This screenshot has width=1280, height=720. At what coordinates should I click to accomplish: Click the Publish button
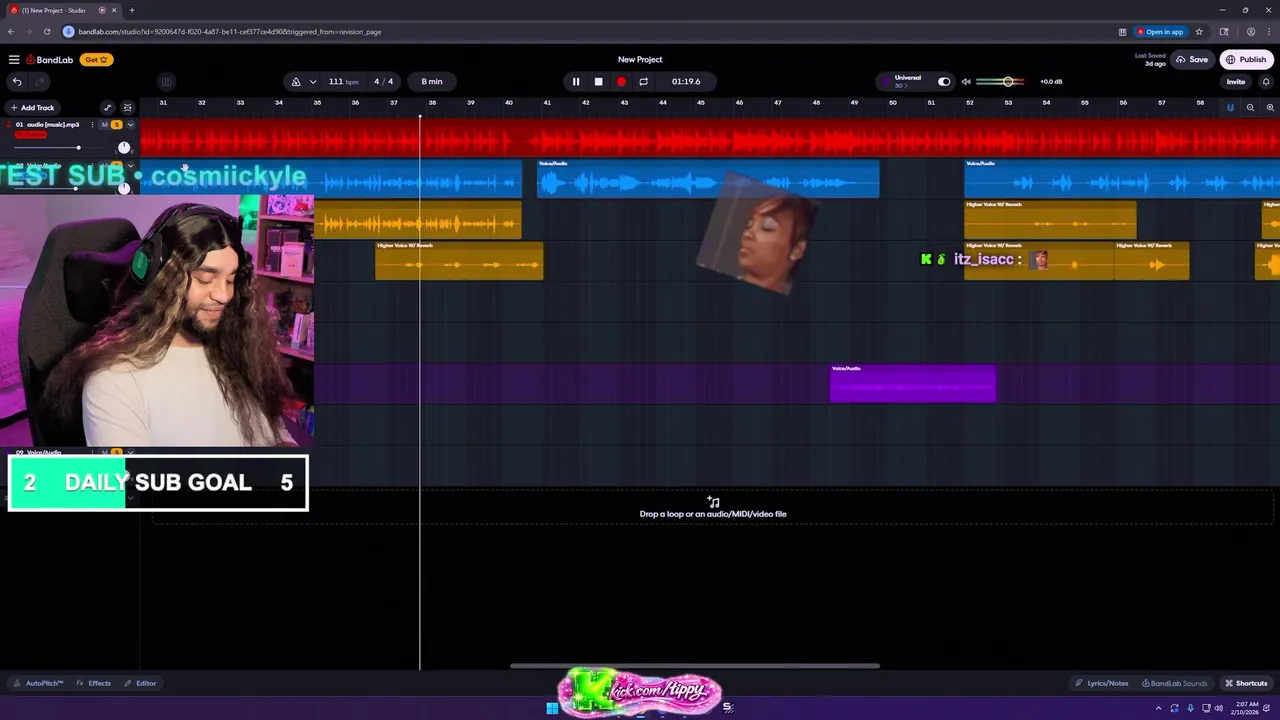[1246, 60]
